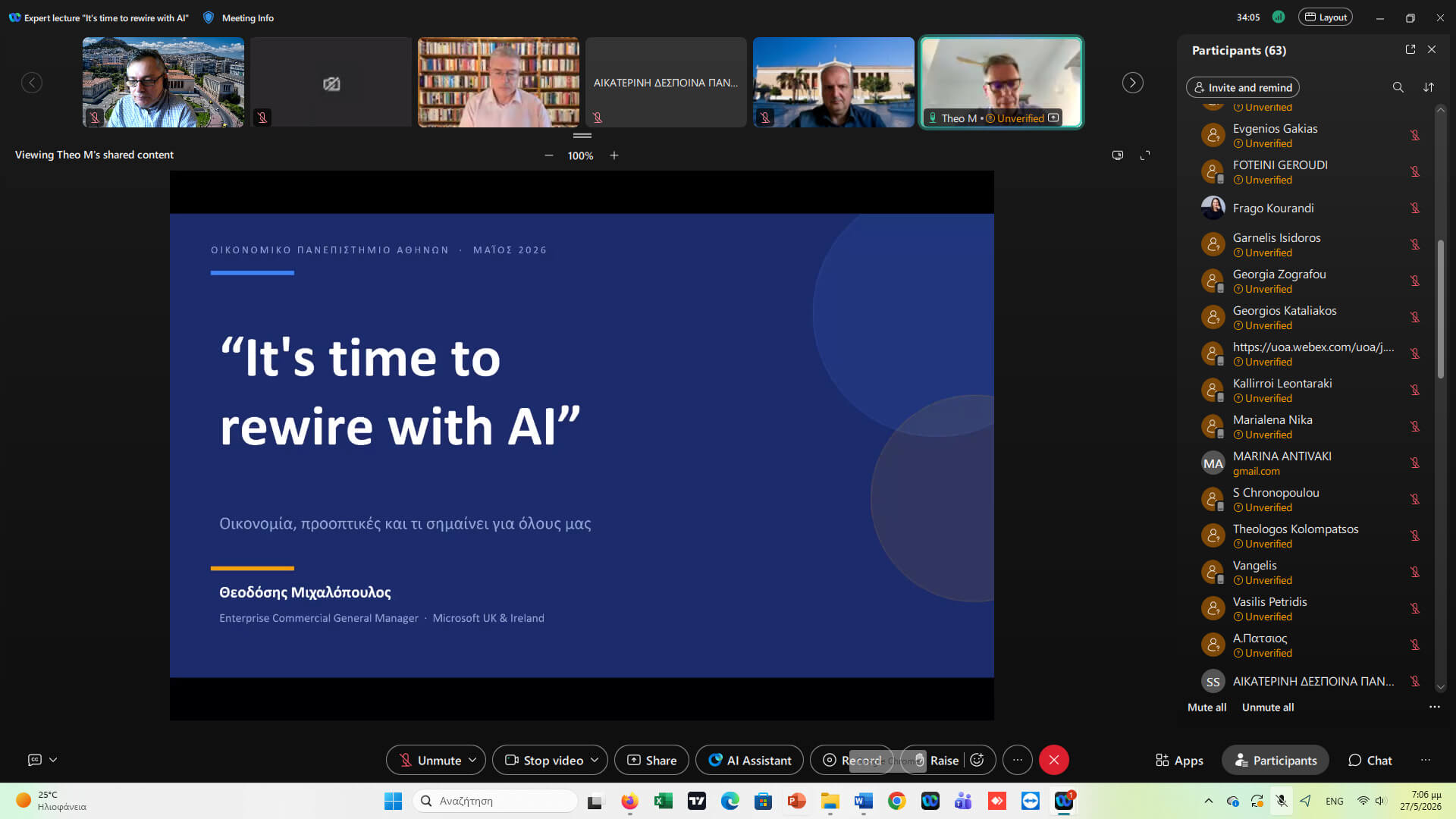Image resolution: width=1456 pixels, height=819 pixels.
Task: Open the AI Assistant
Action: pyautogui.click(x=749, y=760)
